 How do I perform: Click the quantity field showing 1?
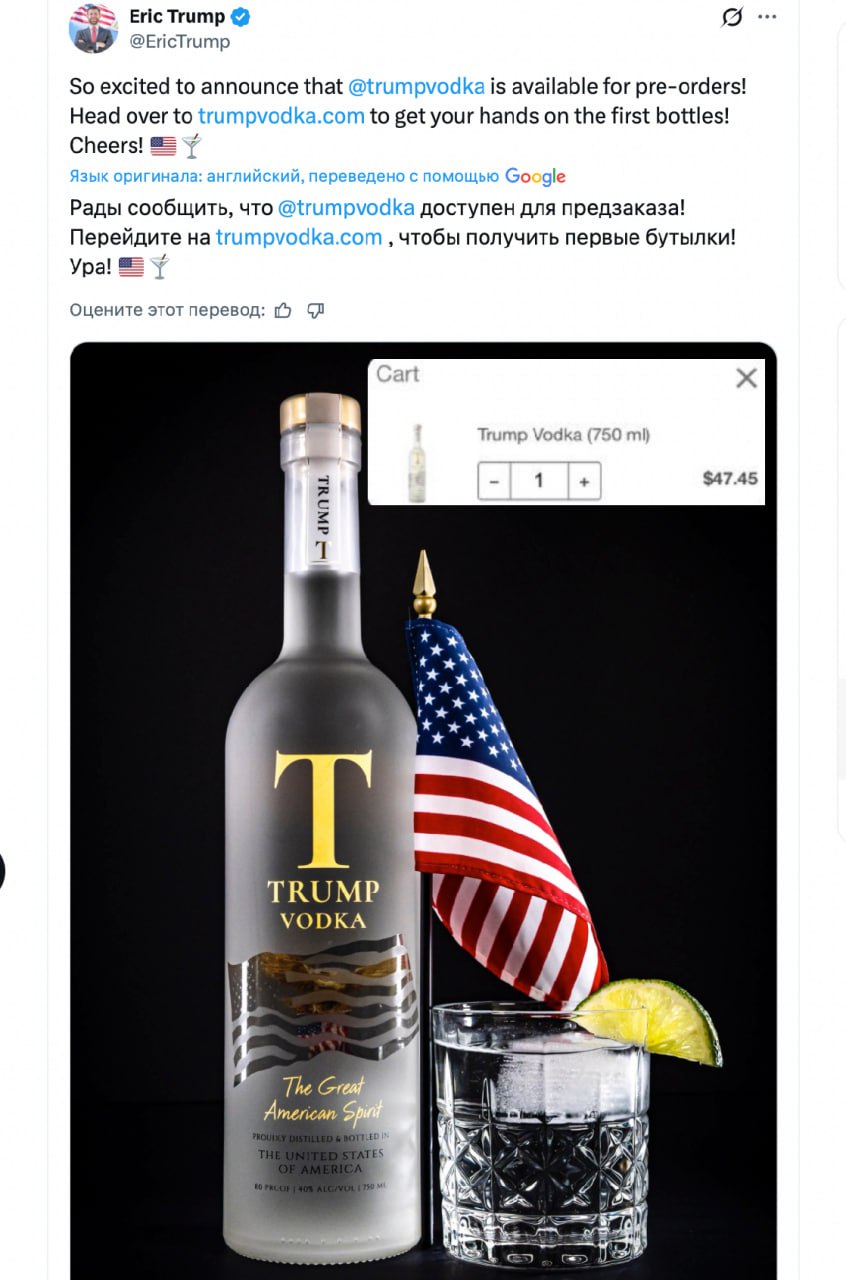pos(539,481)
